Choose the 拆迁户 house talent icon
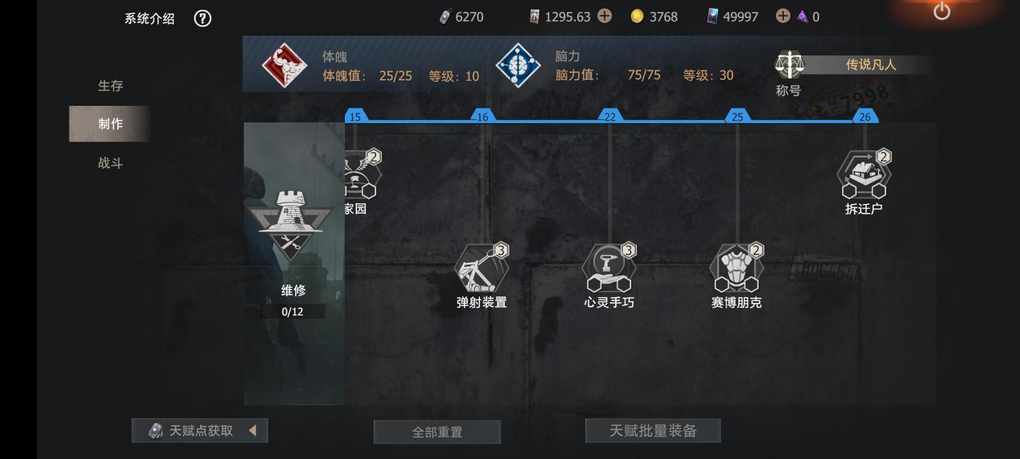The height and width of the screenshot is (459, 1020). [864, 175]
